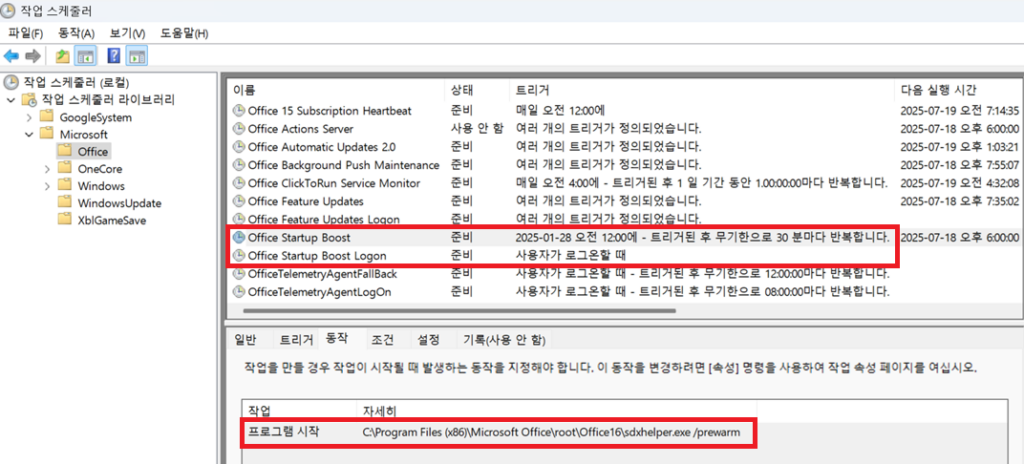
Task: Sort by the 트리거 column header
Action: tap(702, 90)
